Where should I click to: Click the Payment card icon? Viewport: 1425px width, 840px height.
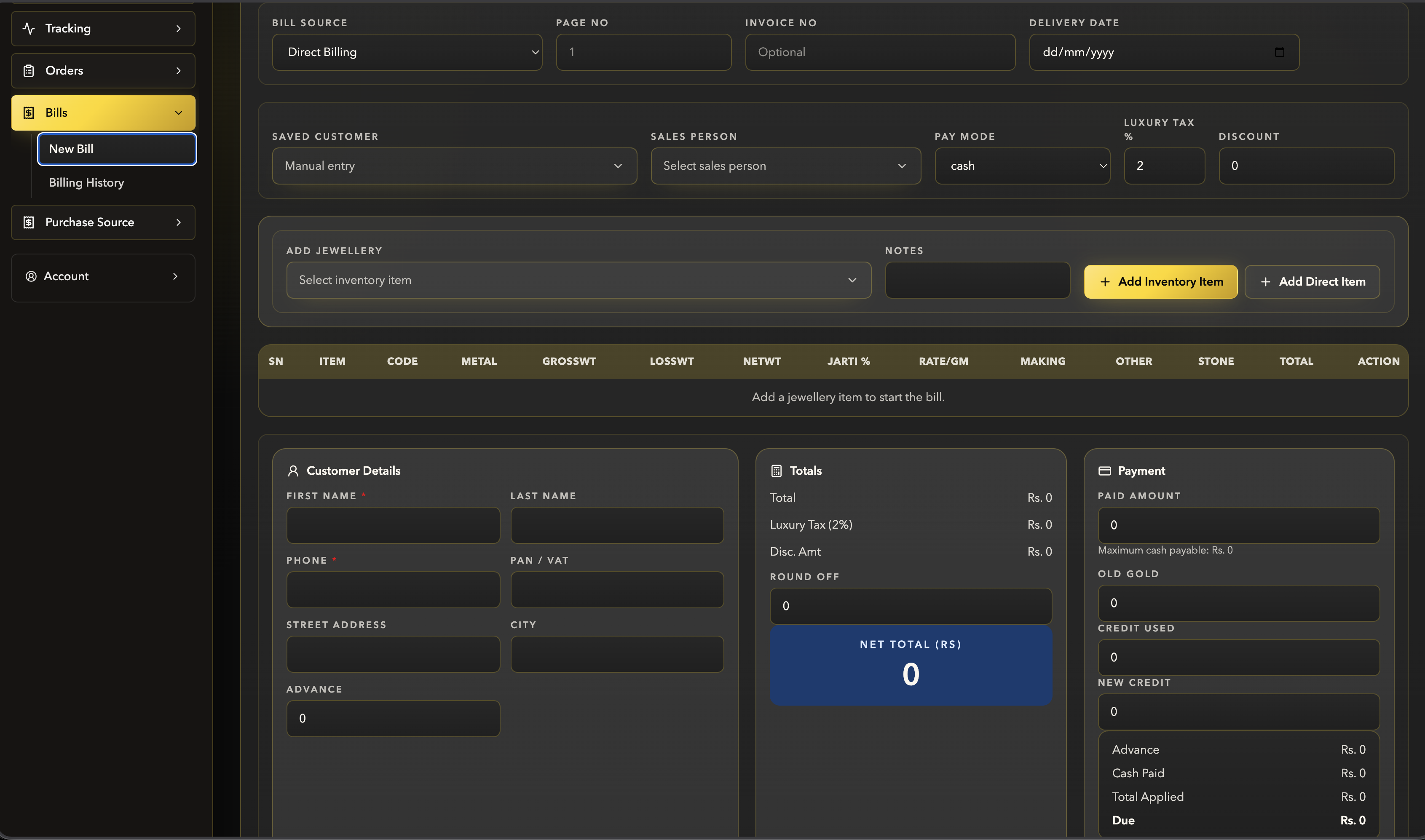[1104, 471]
